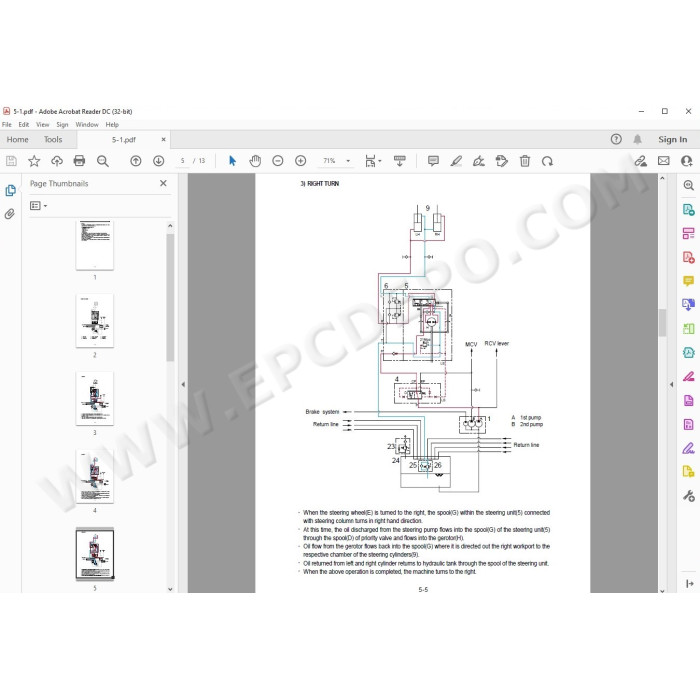Open the sign document tool
Screen dimensions: 700x700
479,161
